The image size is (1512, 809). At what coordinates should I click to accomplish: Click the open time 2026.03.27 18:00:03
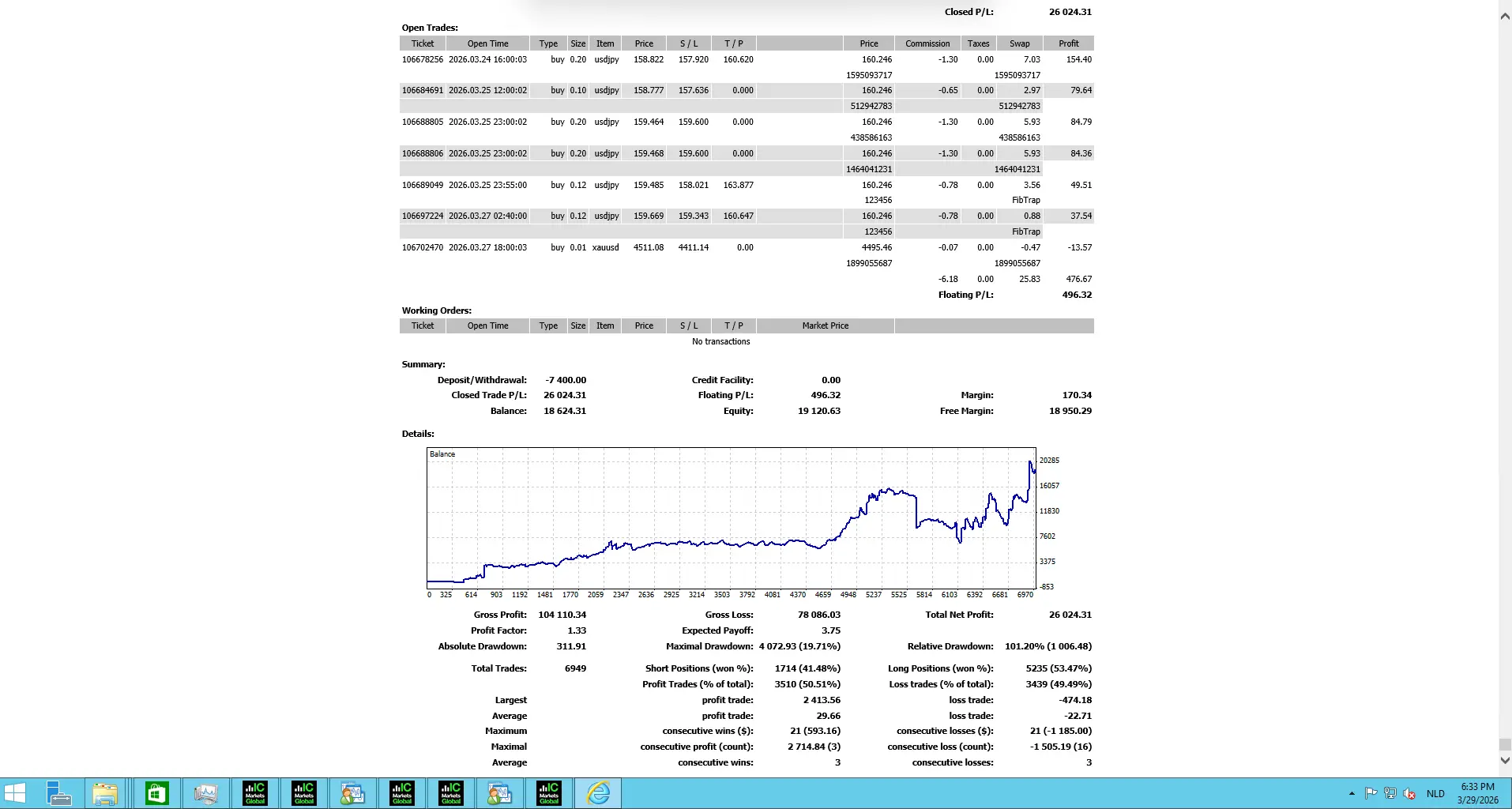point(487,247)
